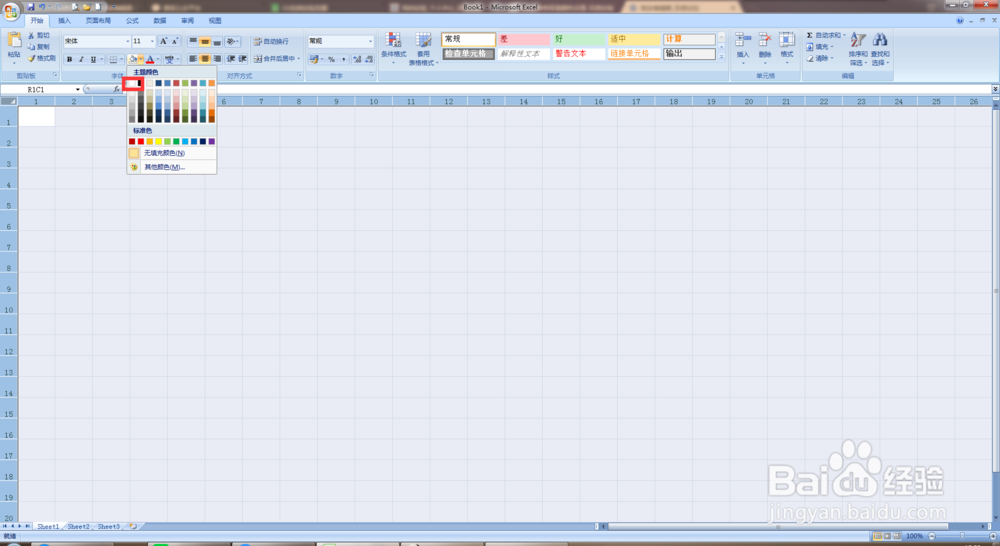Select the Format Painter (格式刷) brush
This screenshot has width=1000, height=546.
31,58
